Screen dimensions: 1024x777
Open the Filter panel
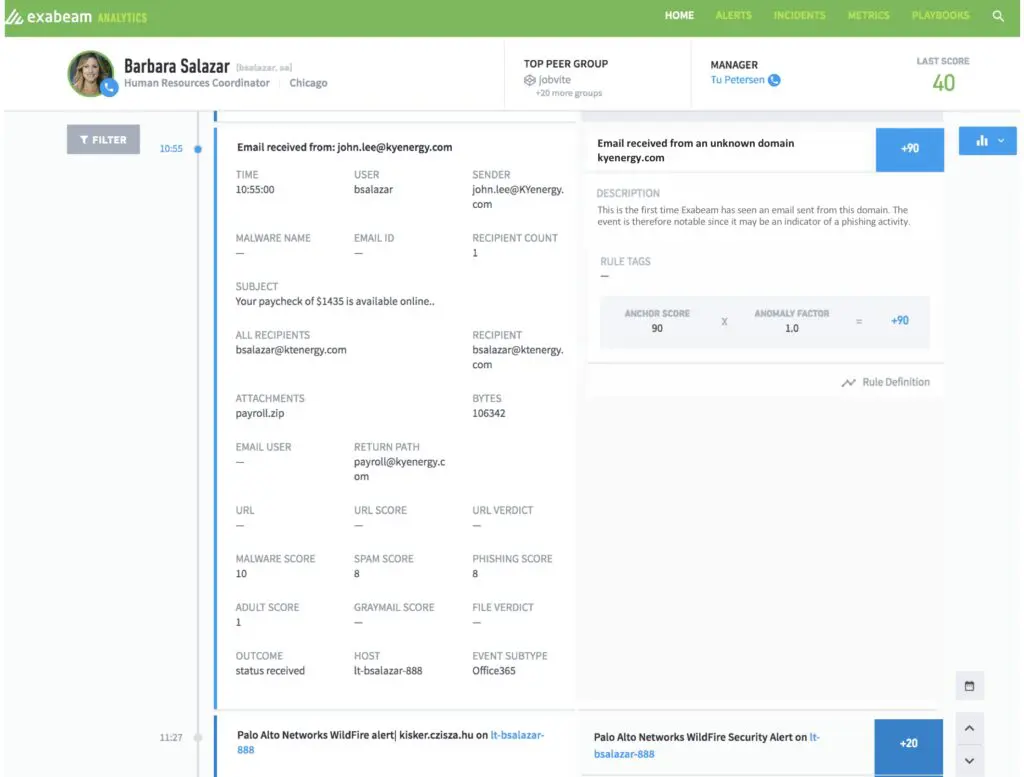click(x=103, y=140)
